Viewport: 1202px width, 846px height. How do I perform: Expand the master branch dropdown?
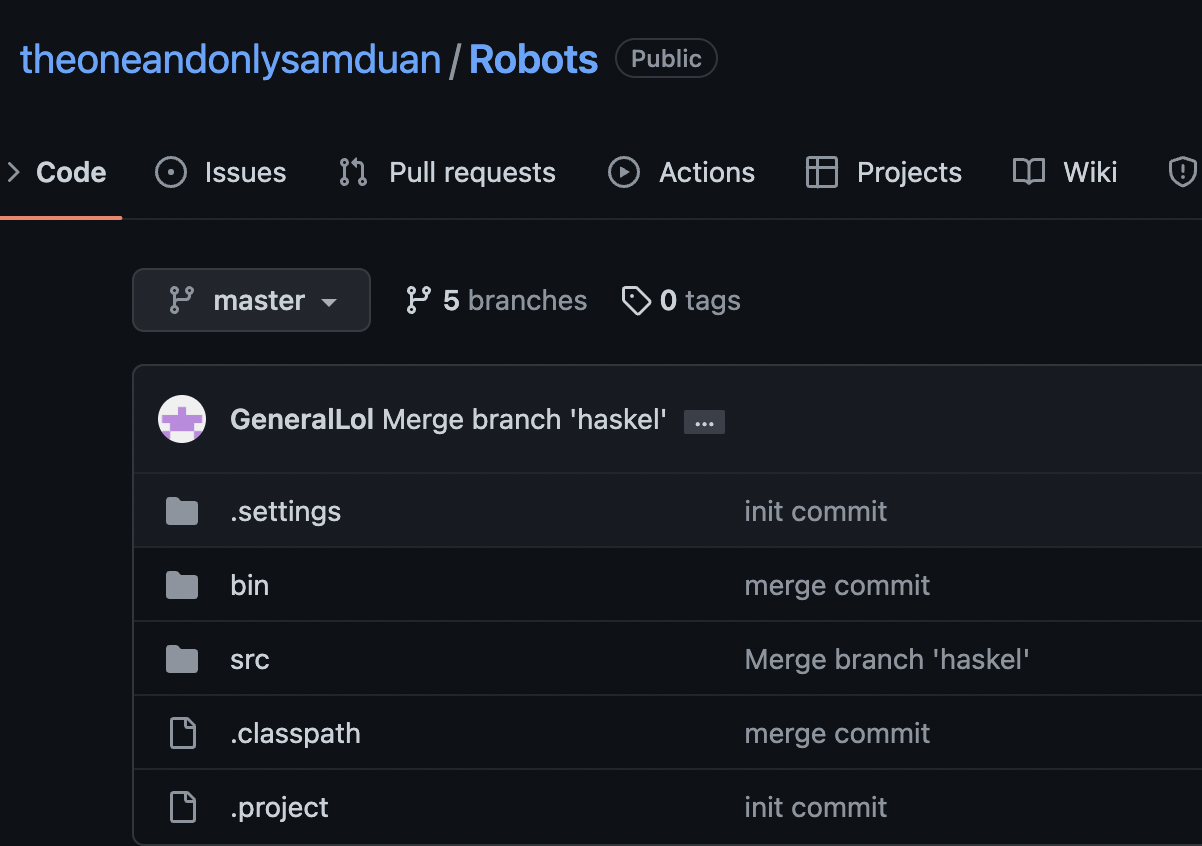click(251, 300)
